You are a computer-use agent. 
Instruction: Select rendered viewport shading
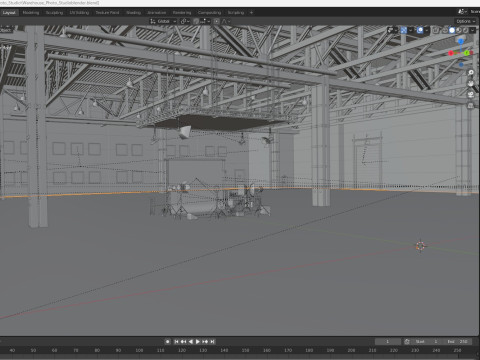tap(466, 30)
